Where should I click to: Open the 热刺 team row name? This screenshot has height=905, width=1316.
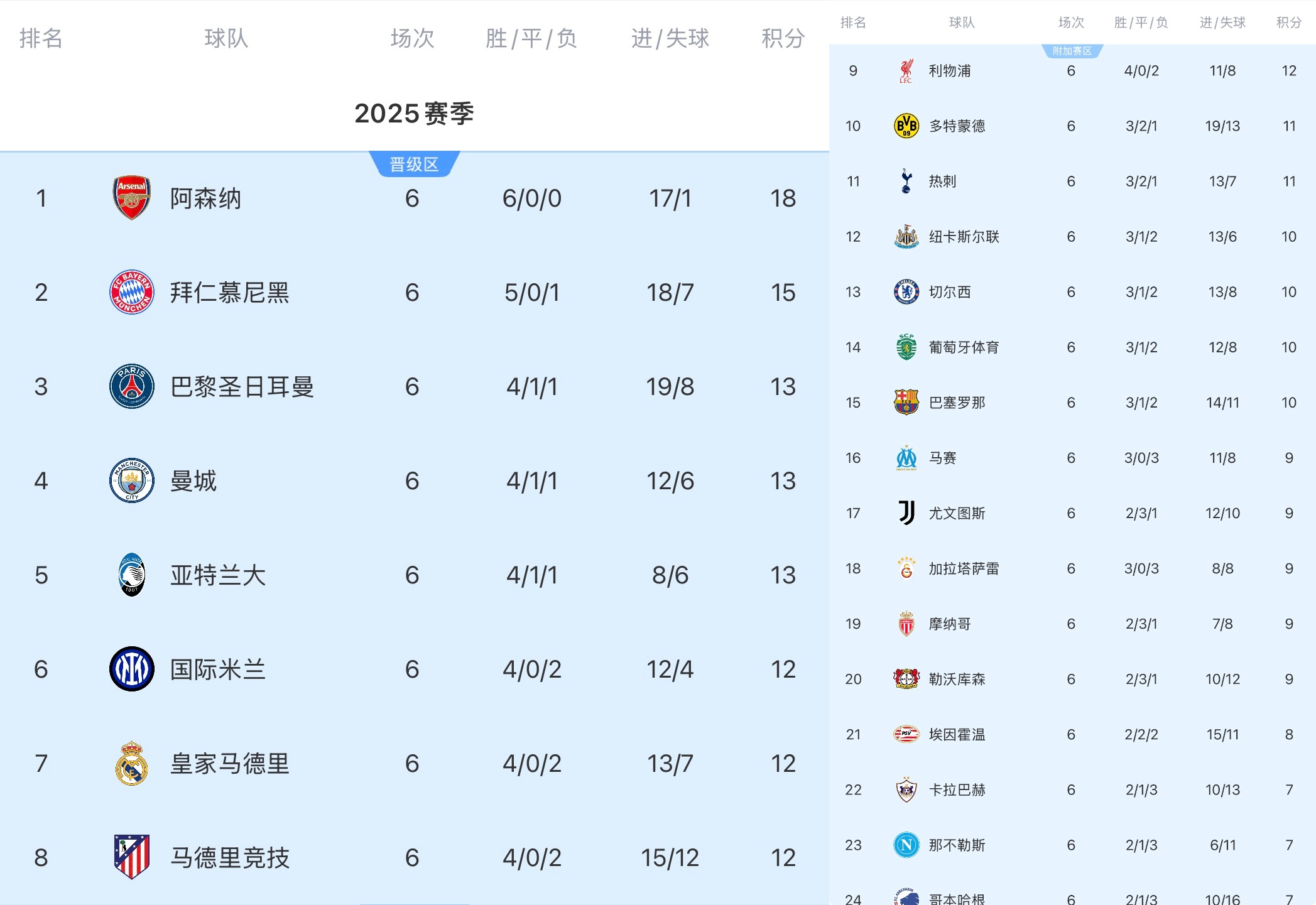coord(942,182)
